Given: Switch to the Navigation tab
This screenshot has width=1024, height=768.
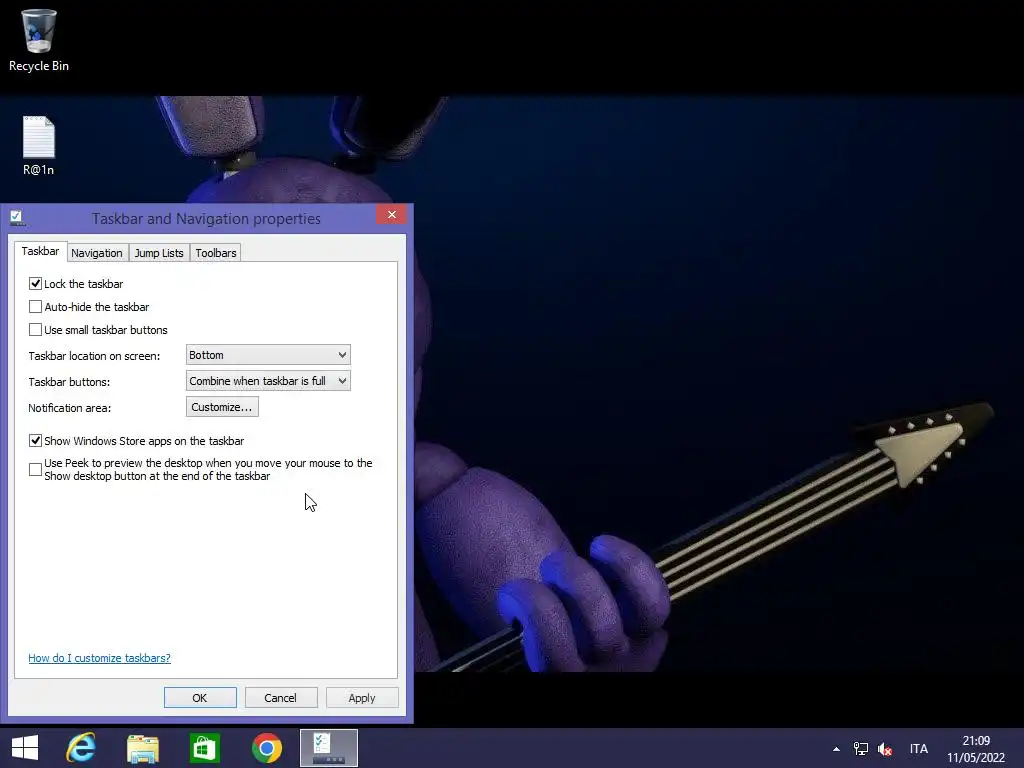Looking at the screenshot, I should 97,253.
